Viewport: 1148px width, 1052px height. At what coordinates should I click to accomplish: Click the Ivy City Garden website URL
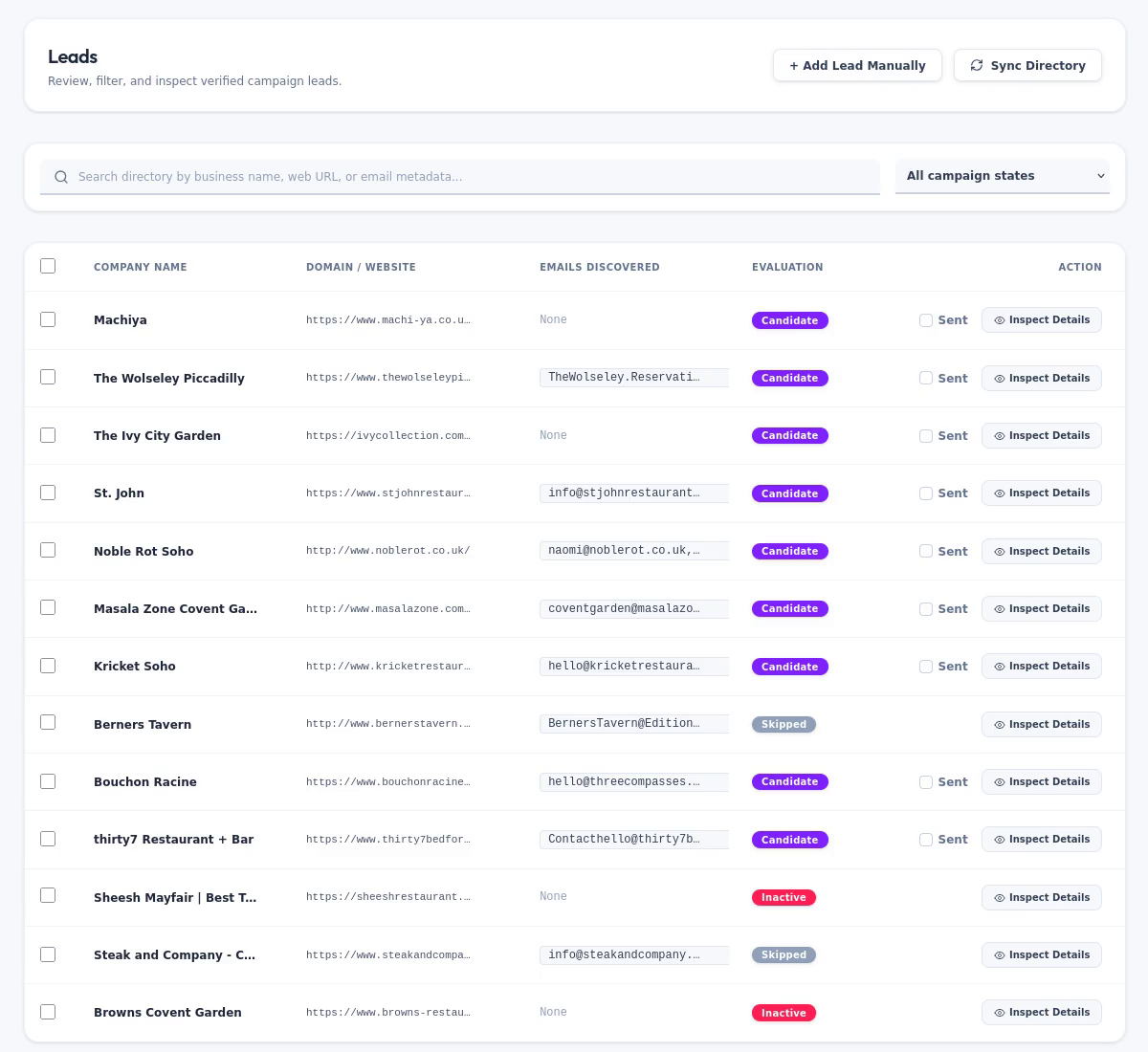pyautogui.click(x=388, y=435)
